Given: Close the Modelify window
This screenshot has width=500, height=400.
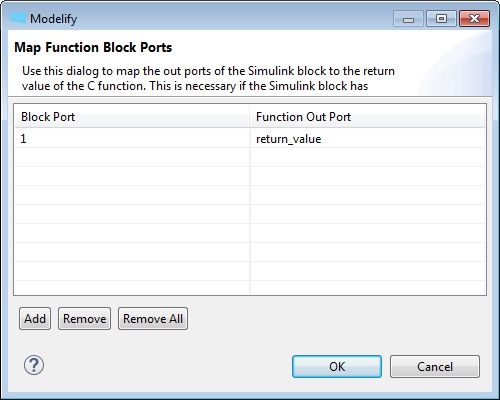Looking at the screenshot, I should coord(474,18).
